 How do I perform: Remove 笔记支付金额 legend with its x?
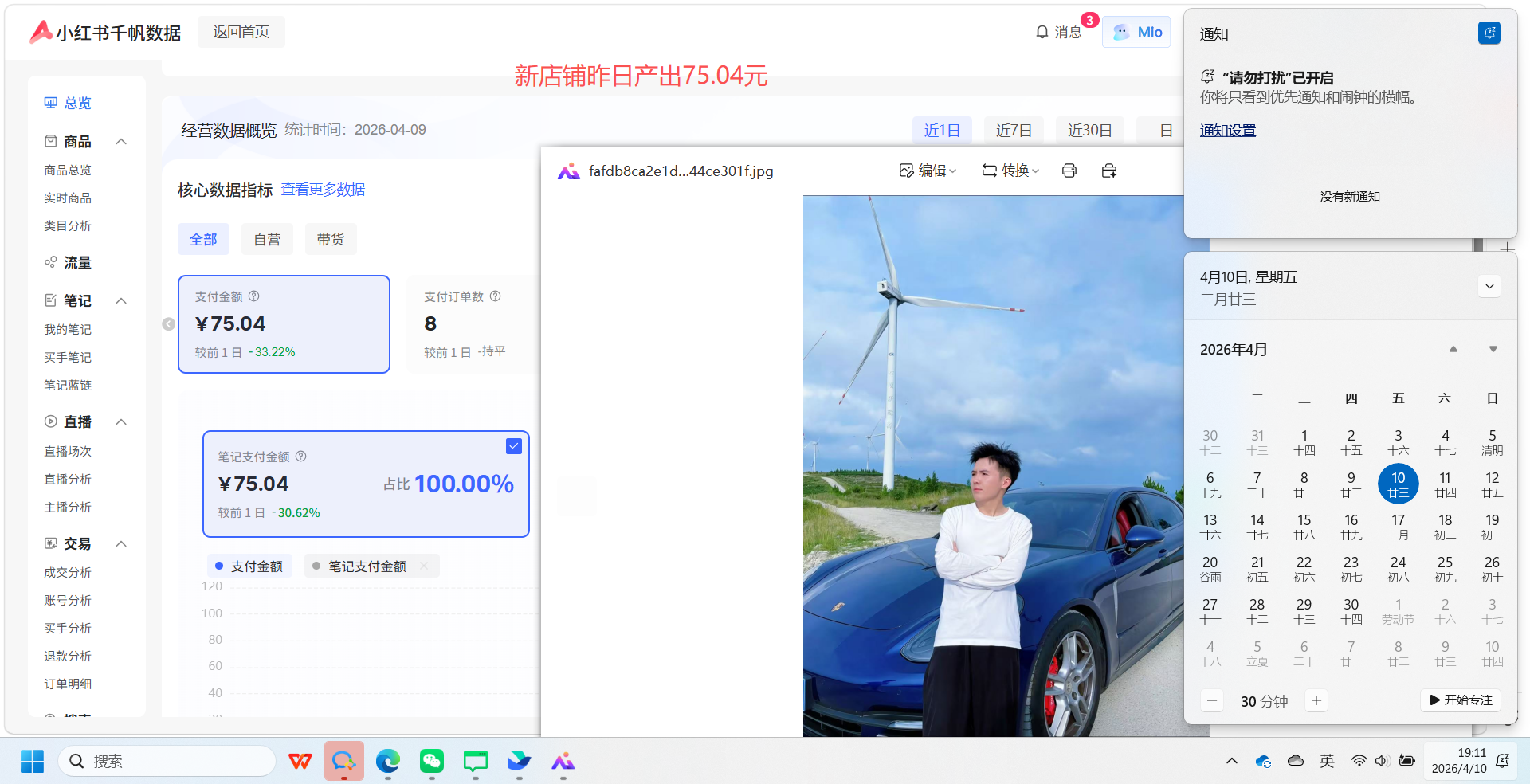tap(424, 566)
